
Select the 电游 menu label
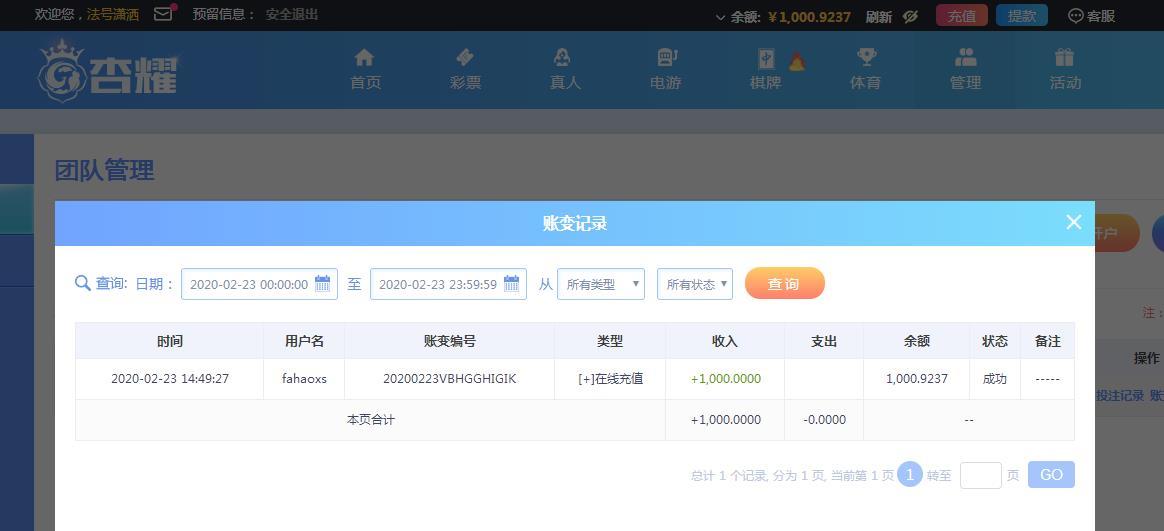click(665, 83)
